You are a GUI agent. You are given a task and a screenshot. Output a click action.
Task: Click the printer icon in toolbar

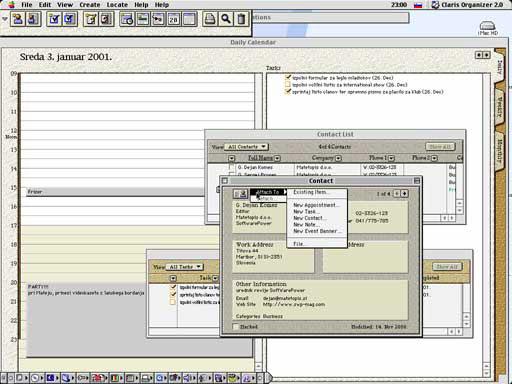[210, 19]
